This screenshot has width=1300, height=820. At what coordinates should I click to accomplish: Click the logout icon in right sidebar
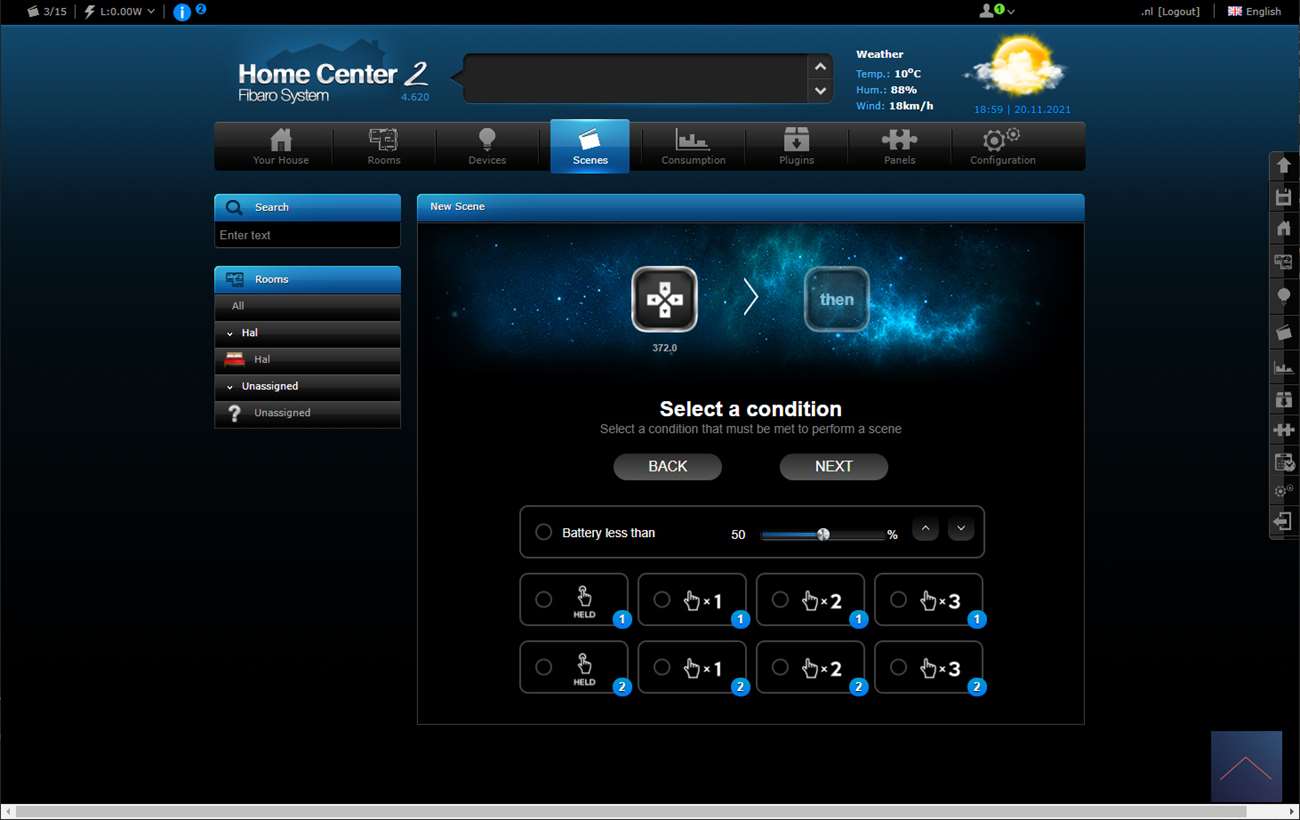point(1284,521)
